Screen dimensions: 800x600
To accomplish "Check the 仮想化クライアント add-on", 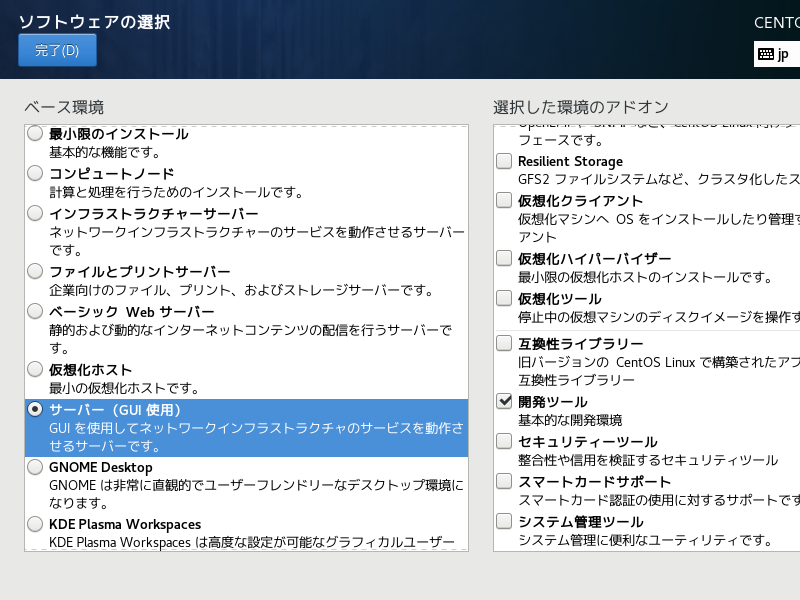I will [505, 199].
